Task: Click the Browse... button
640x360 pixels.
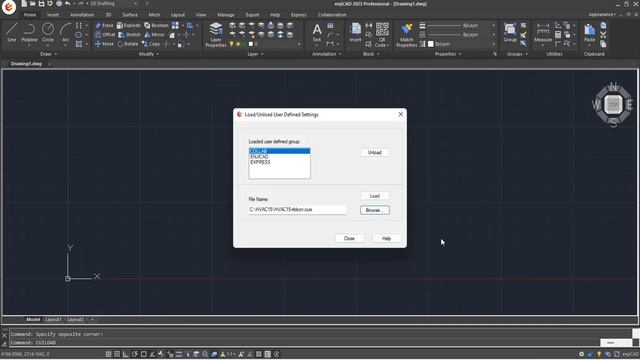Action: pyautogui.click(x=375, y=210)
